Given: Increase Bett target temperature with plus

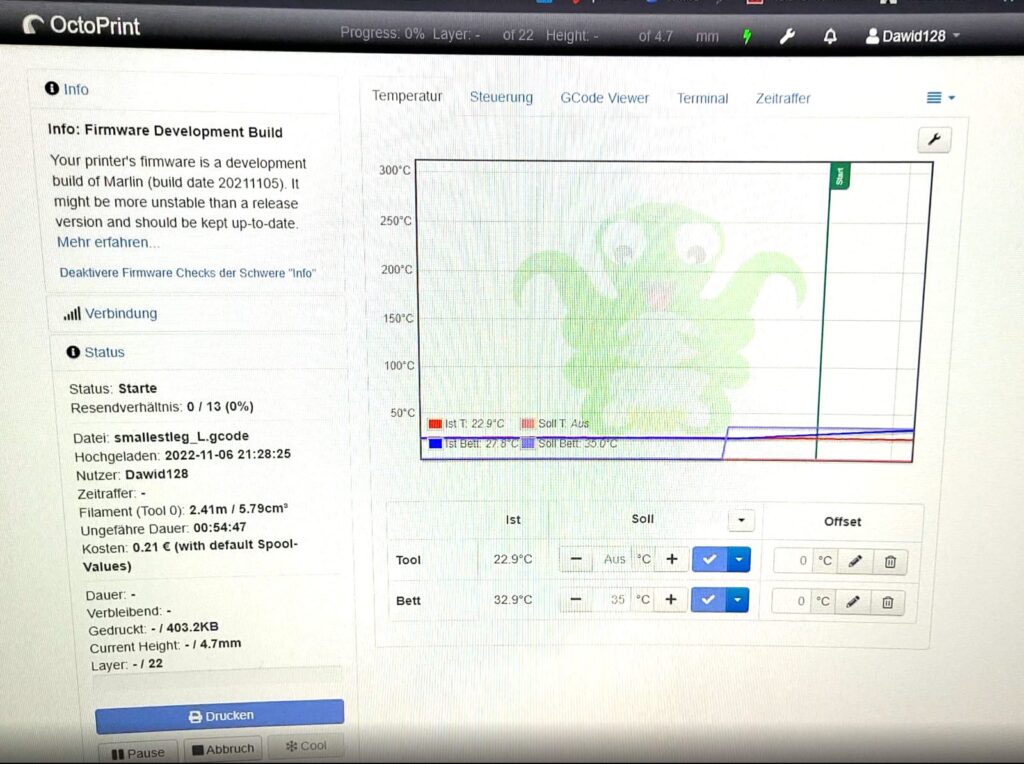Looking at the screenshot, I should [x=671, y=599].
